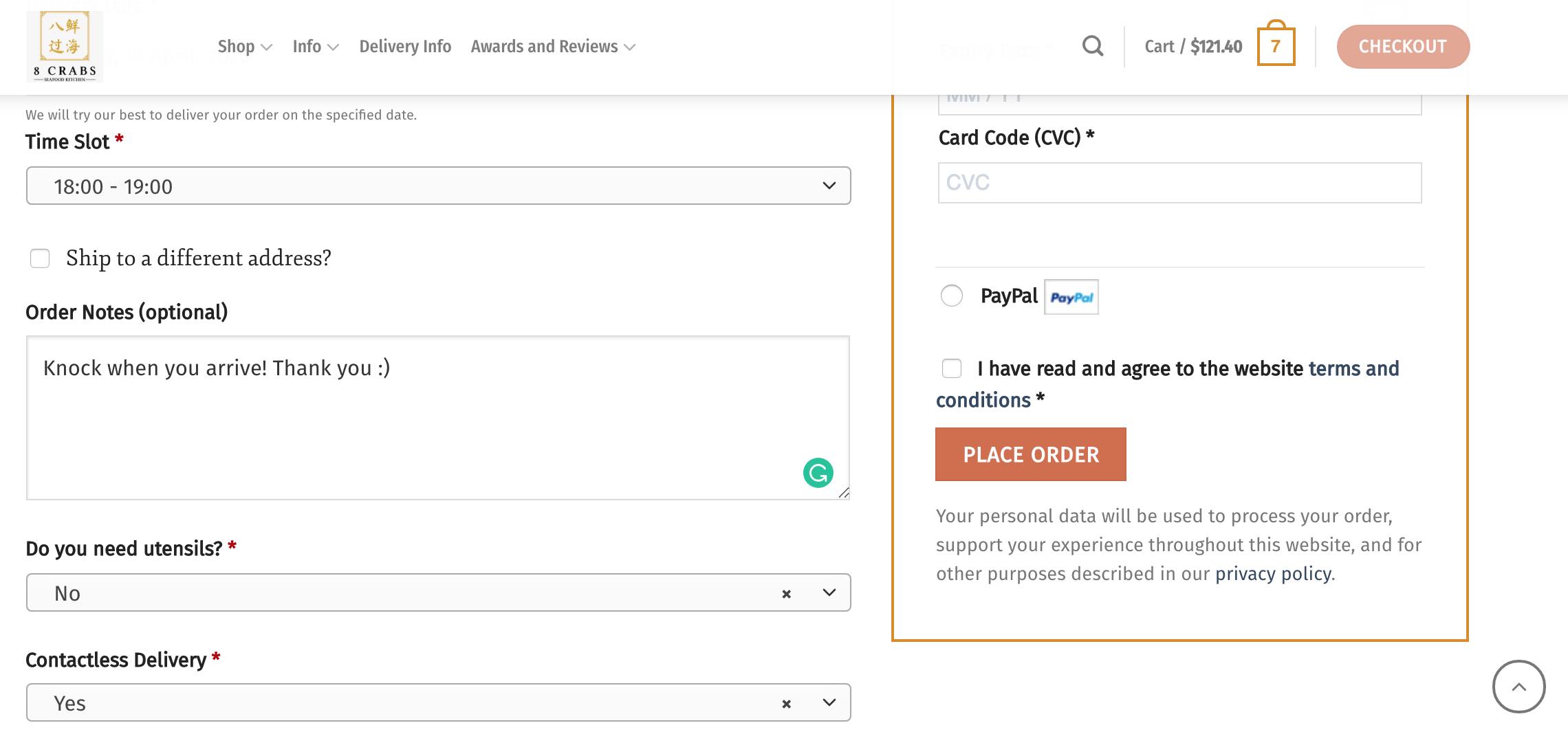Open the privacy policy link
Screen dimensions: 1568x734
(1272, 574)
